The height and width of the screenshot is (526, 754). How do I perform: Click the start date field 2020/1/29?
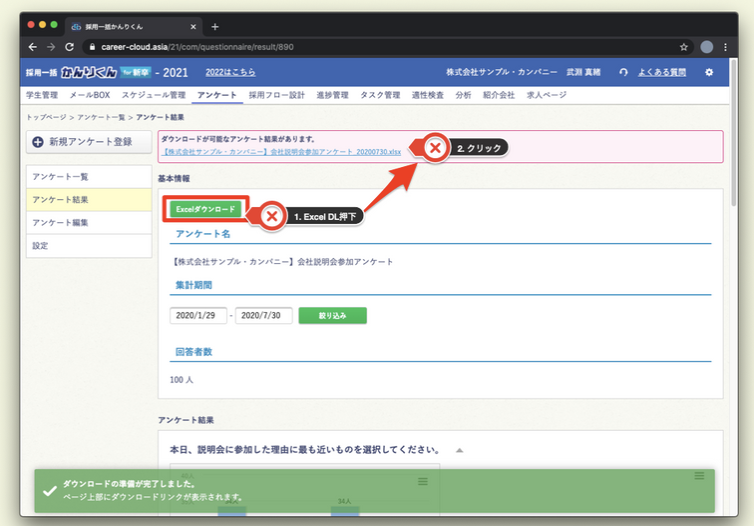pyautogui.click(x=197, y=315)
